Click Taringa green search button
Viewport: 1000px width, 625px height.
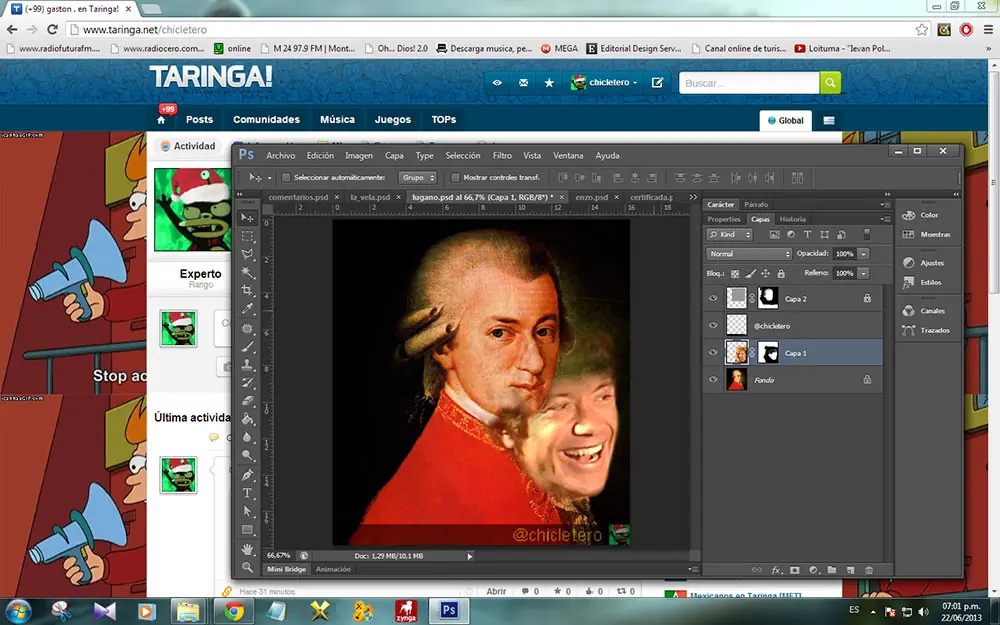coord(830,82)
